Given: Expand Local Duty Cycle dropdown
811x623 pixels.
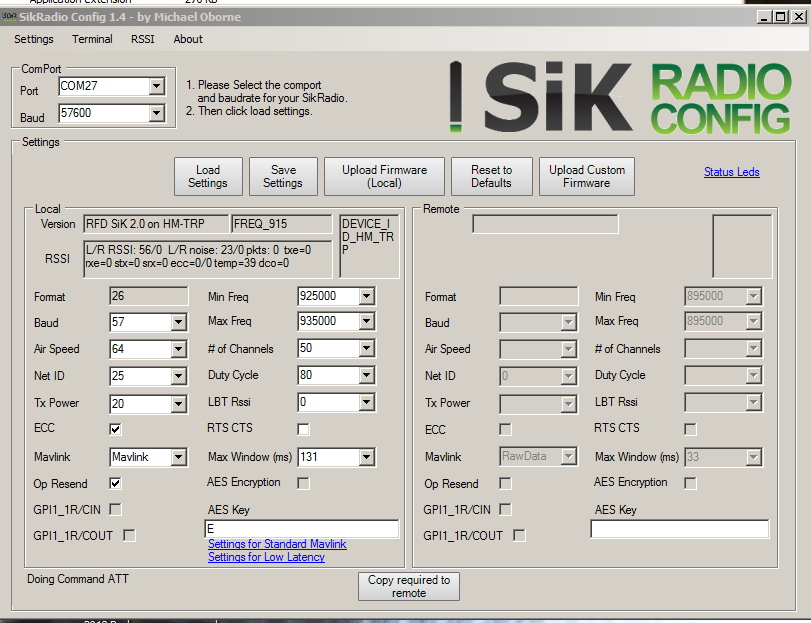Looking at the screenshot, I should click(x=367, y=375).
